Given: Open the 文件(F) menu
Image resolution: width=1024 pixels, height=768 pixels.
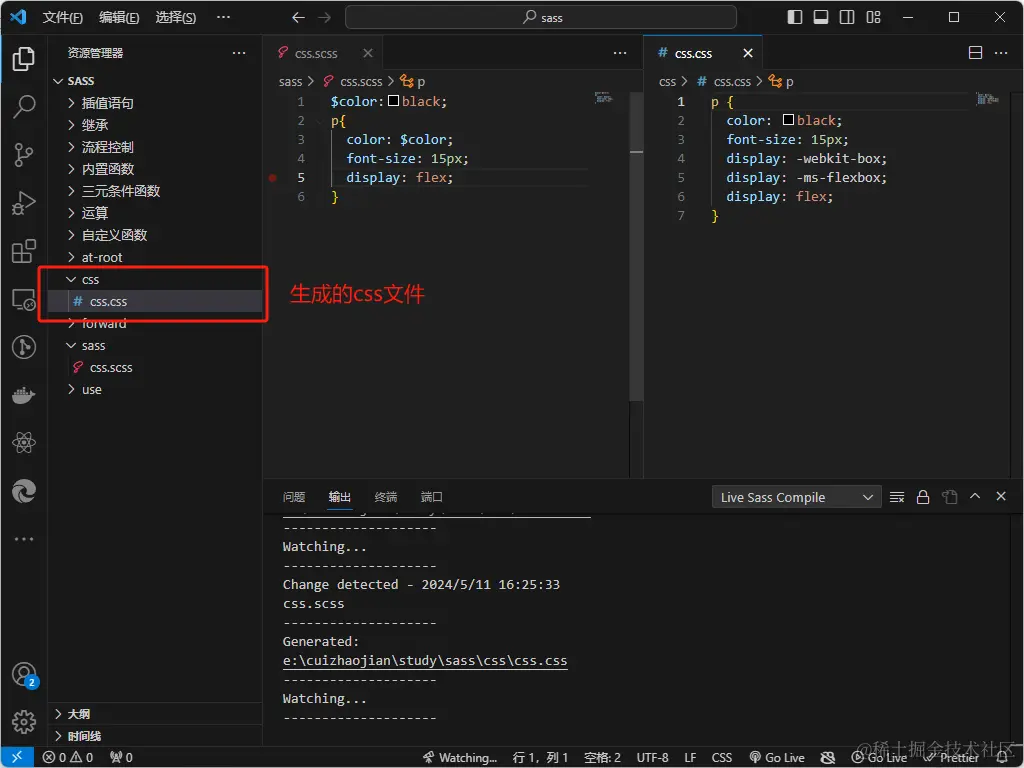Looking at the screenshot, I should (x=62, y=17).
